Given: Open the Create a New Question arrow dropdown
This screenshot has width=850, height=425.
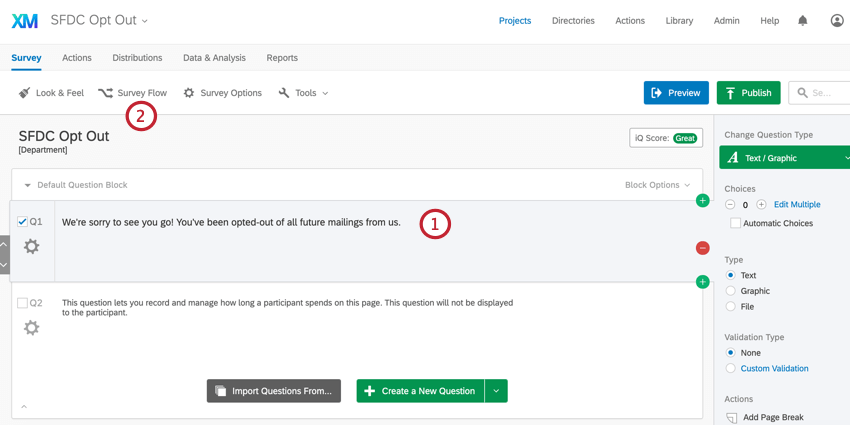Looking at the screenshot, I should pyautogui.click(x=496, y=391).
